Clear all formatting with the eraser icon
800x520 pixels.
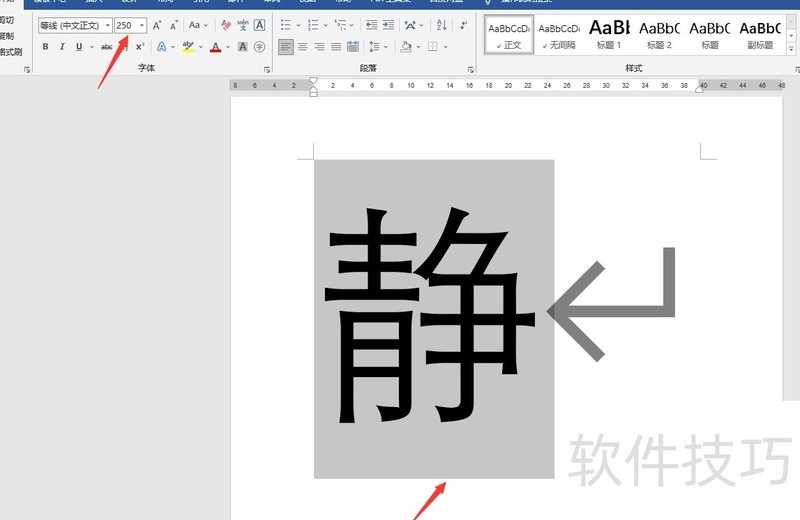[x=226, y=25]
